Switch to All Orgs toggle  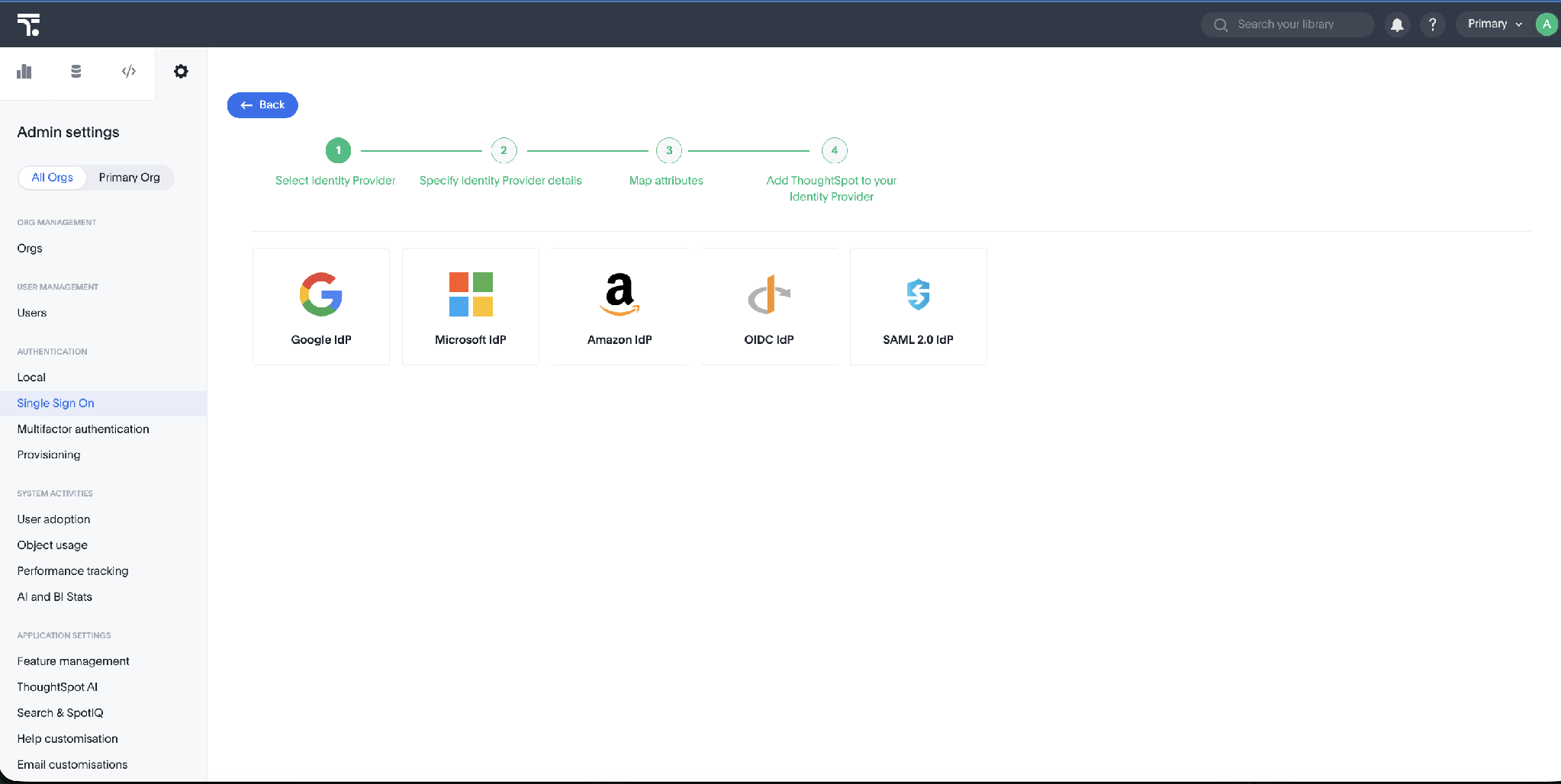tap(53, 178)
